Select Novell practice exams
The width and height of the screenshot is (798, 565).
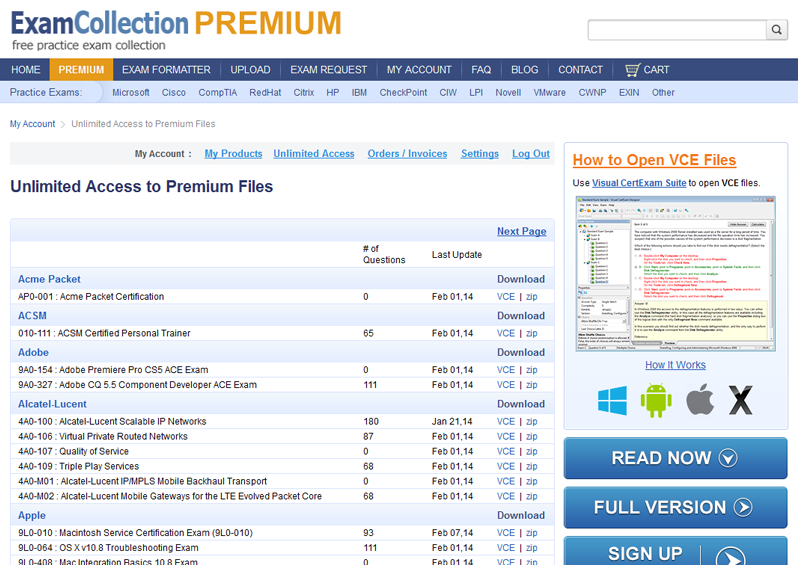pos(508,93)
